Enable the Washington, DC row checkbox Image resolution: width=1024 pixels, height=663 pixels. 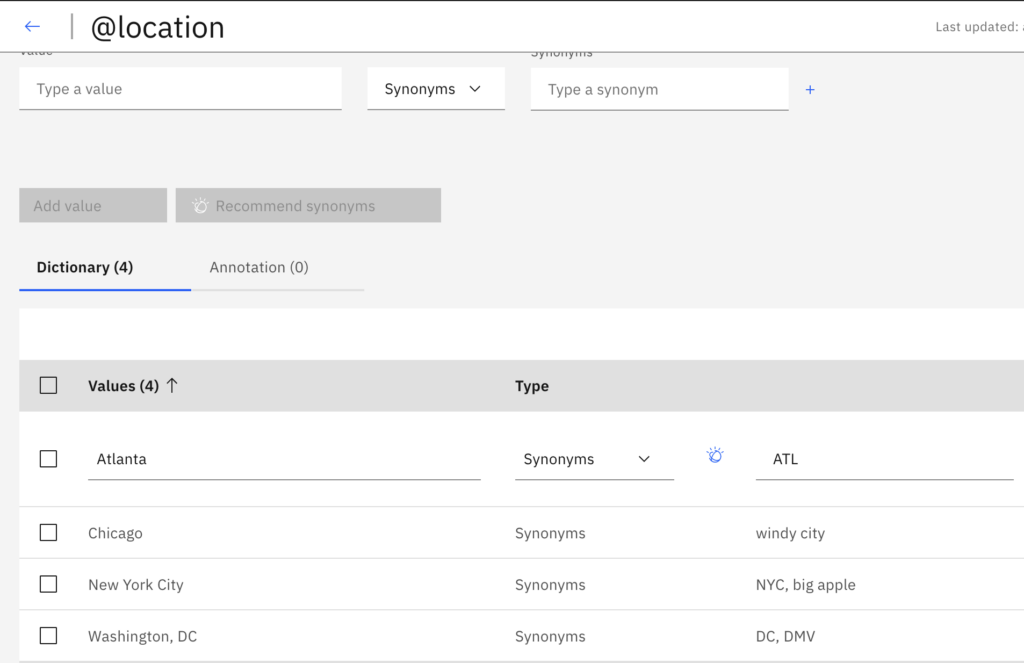click(x=48, y=636)
